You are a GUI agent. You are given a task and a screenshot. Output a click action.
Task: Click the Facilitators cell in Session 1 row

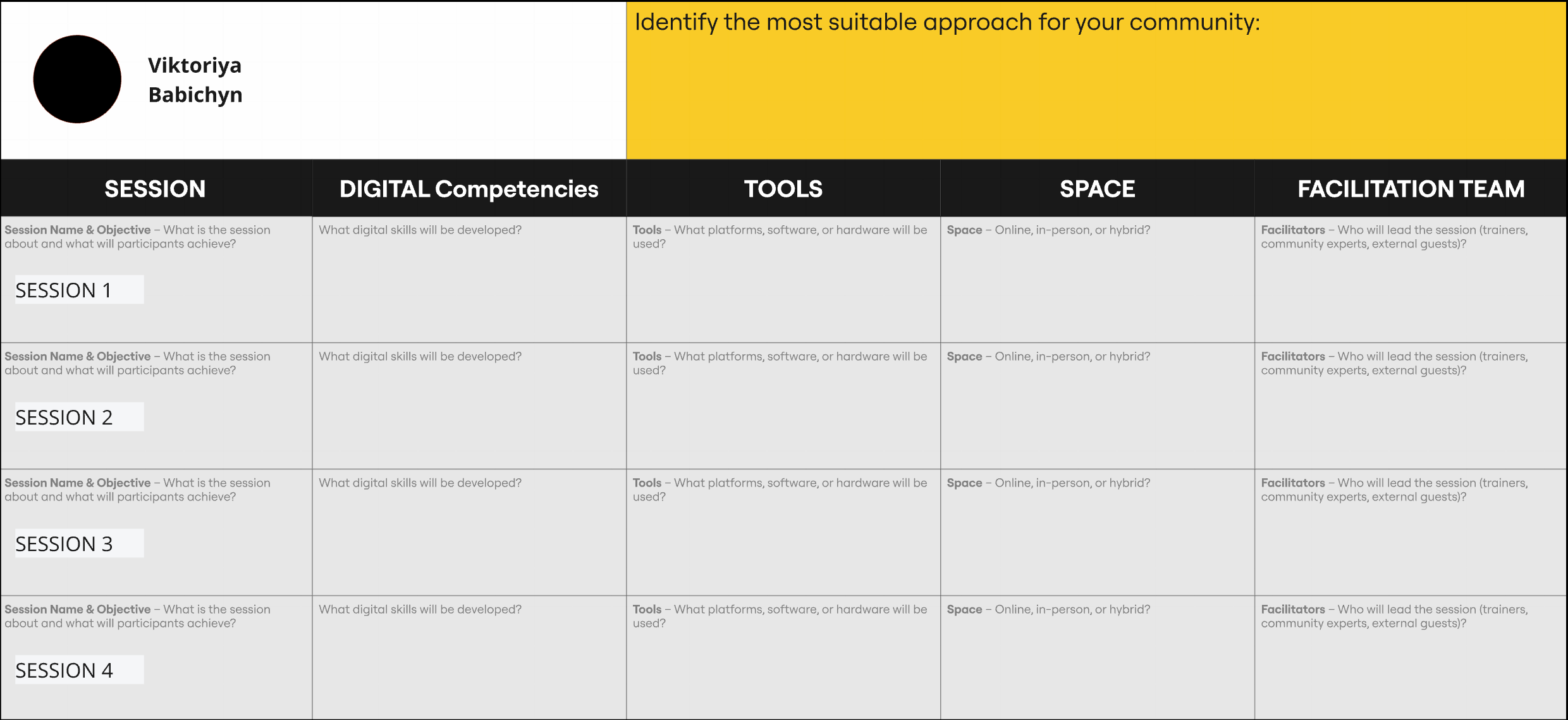[1411, 285]
